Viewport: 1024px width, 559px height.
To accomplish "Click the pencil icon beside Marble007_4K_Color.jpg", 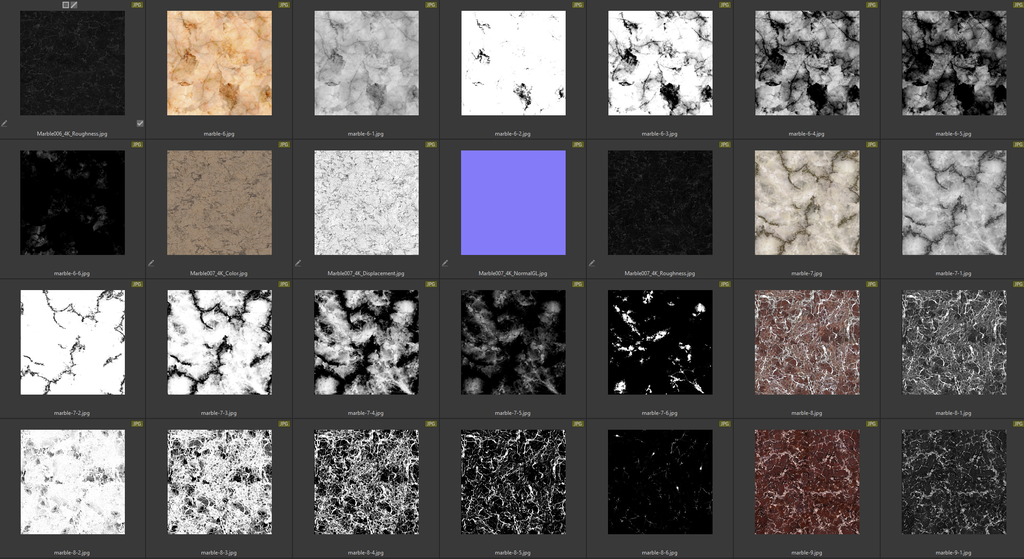I will (152, 263).
